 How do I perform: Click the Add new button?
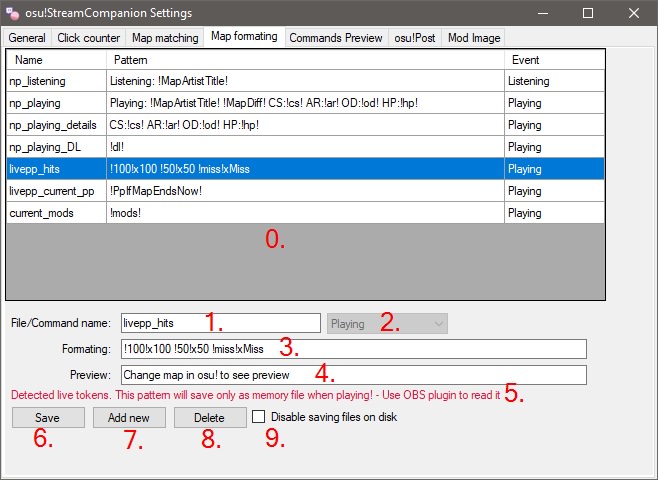click(x=129, y=417)
